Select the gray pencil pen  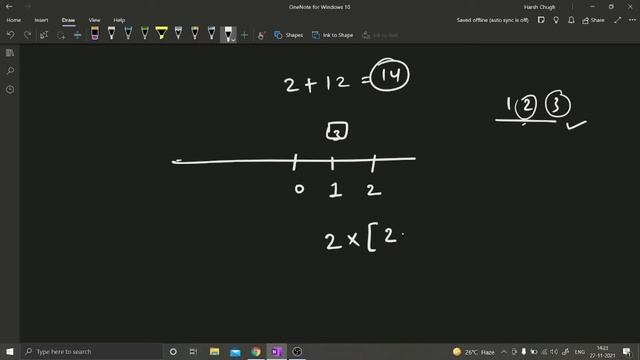[x=178, y=33]
